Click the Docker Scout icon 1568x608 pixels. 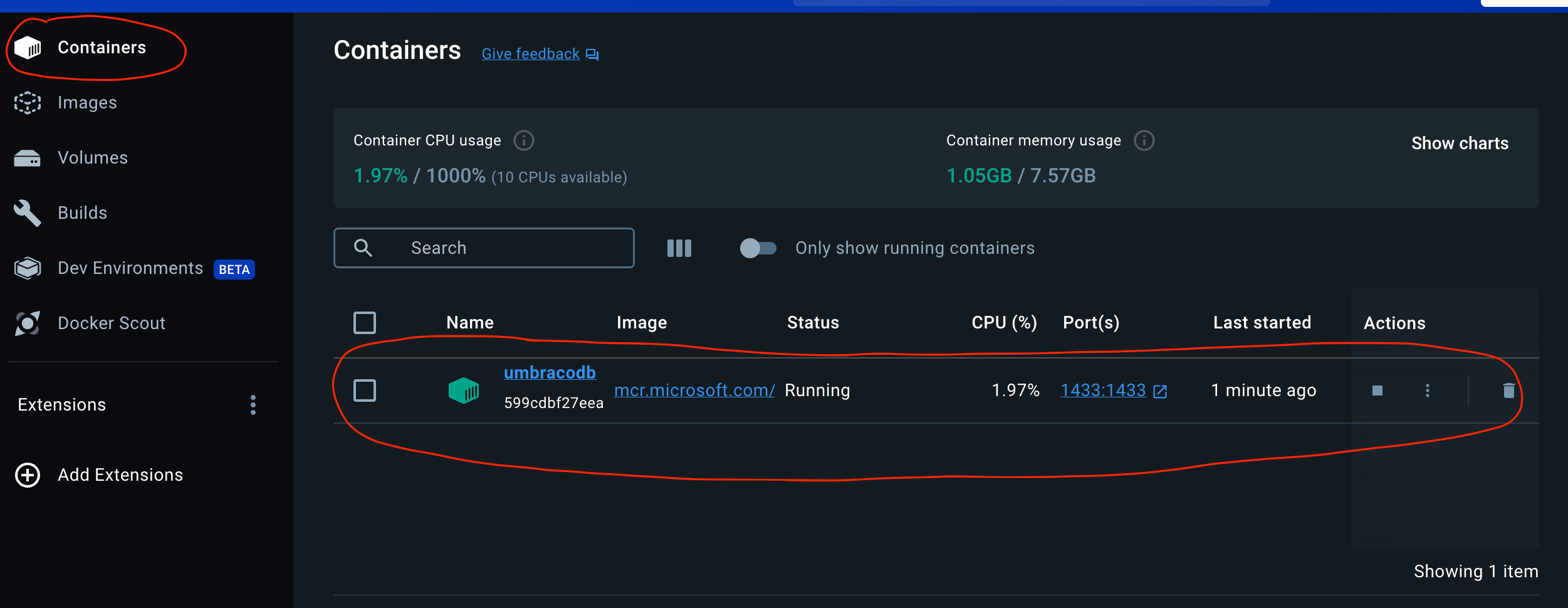tap(28, 323)
